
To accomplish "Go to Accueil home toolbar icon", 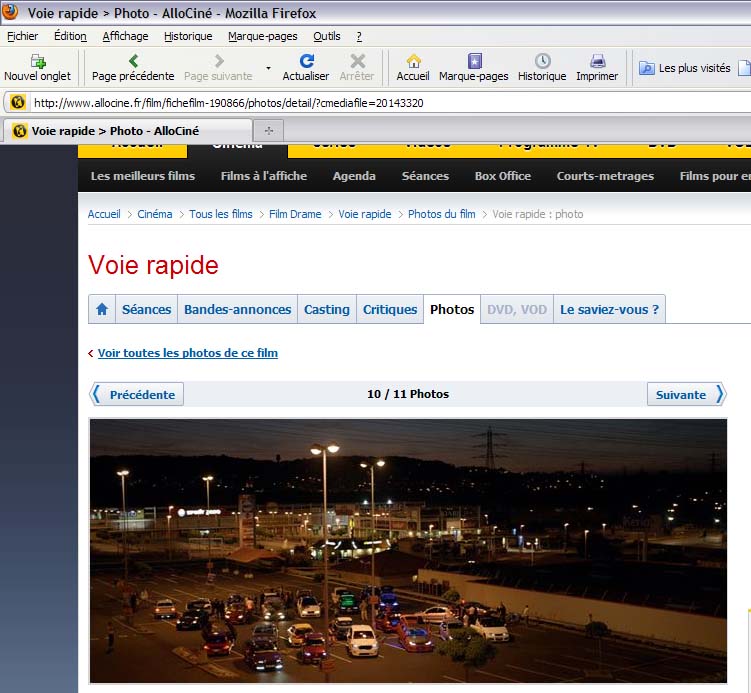I will [413, 61].
